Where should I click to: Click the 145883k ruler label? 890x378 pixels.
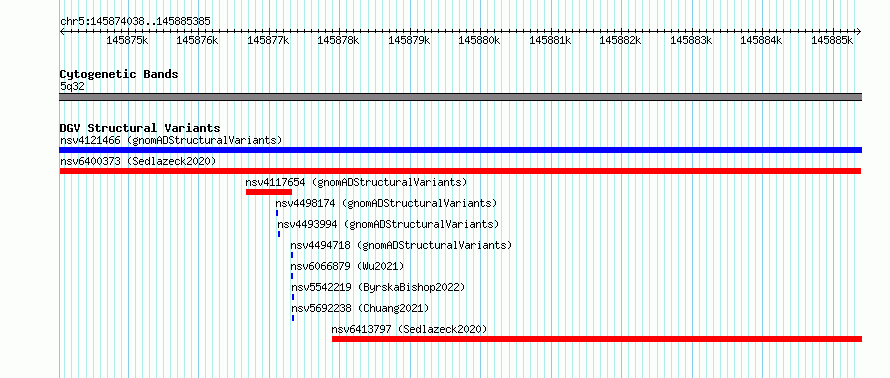(x=691, y=40)
